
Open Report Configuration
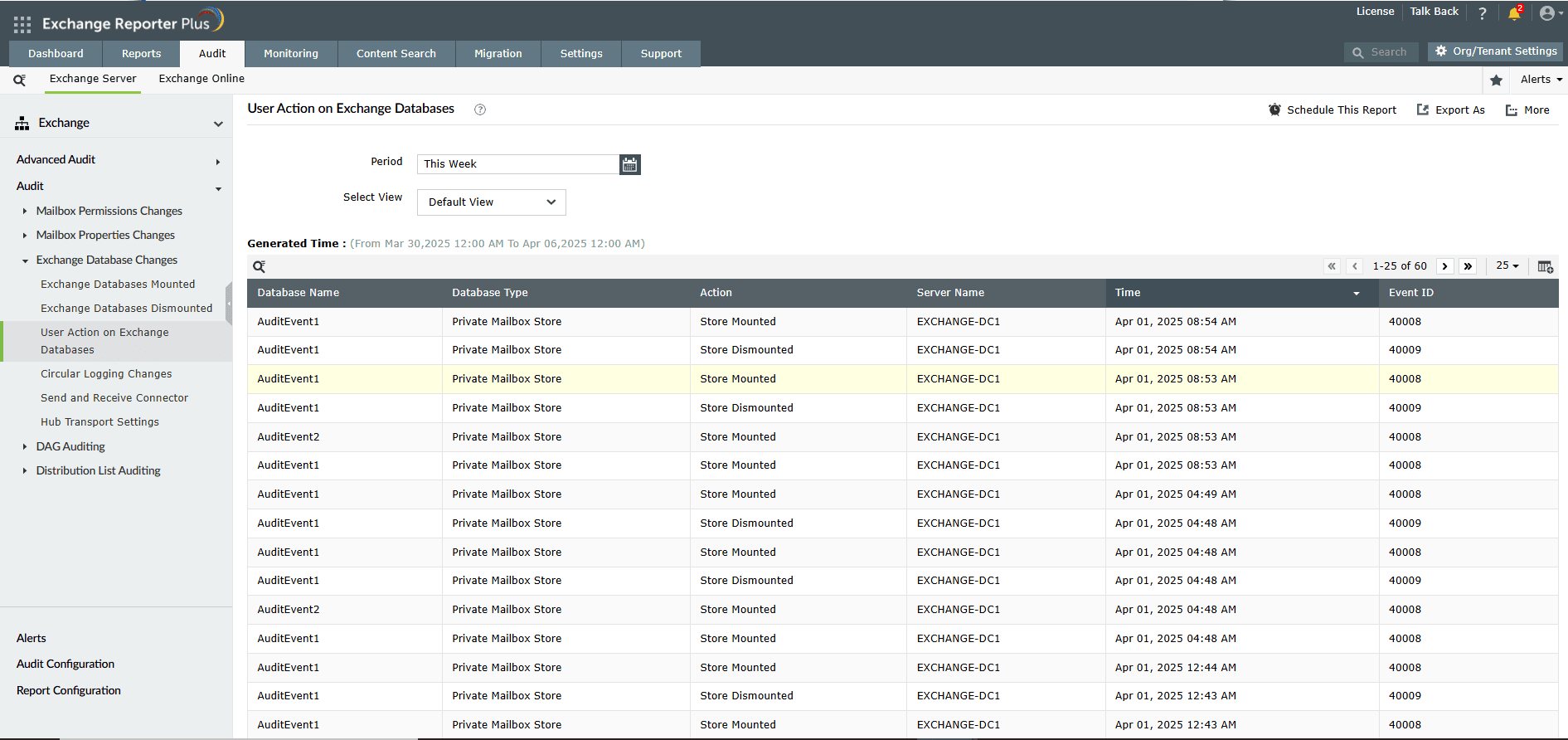[69, 691]
